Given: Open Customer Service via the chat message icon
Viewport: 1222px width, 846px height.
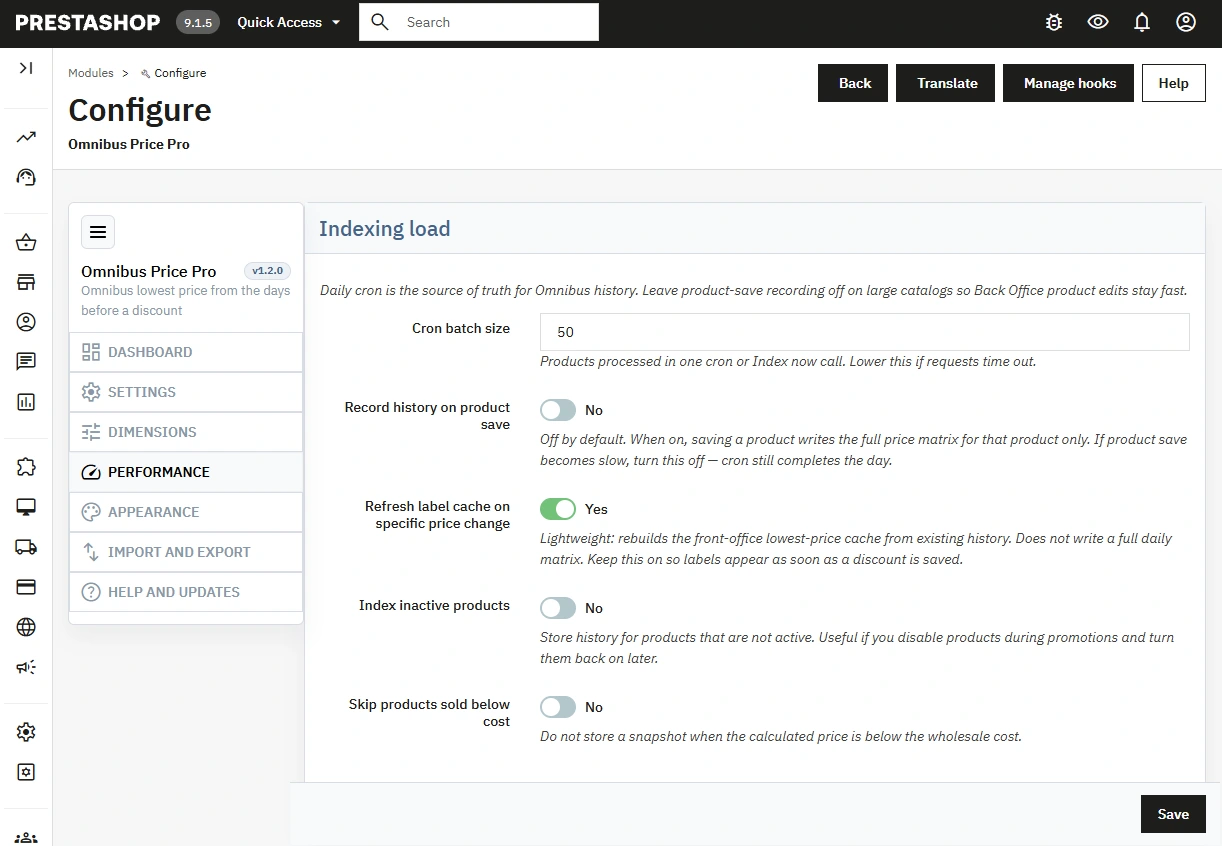Looking at the screenshot, I should click(x=26, y=362).
